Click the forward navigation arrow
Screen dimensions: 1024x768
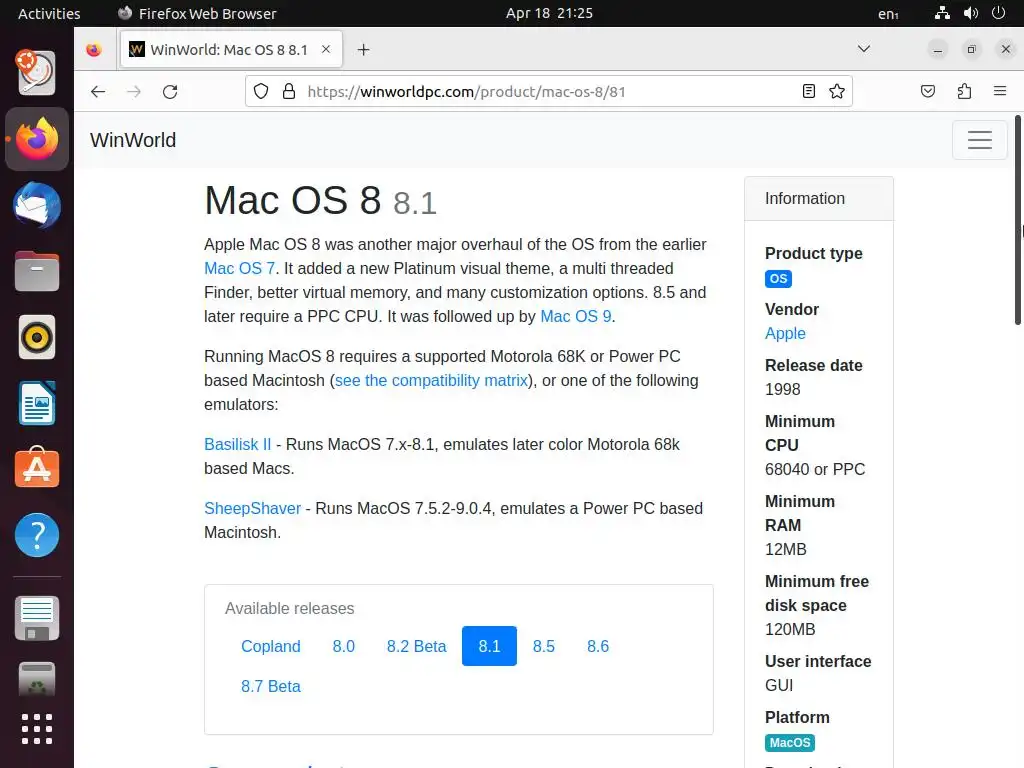click(x=134, y=91)
